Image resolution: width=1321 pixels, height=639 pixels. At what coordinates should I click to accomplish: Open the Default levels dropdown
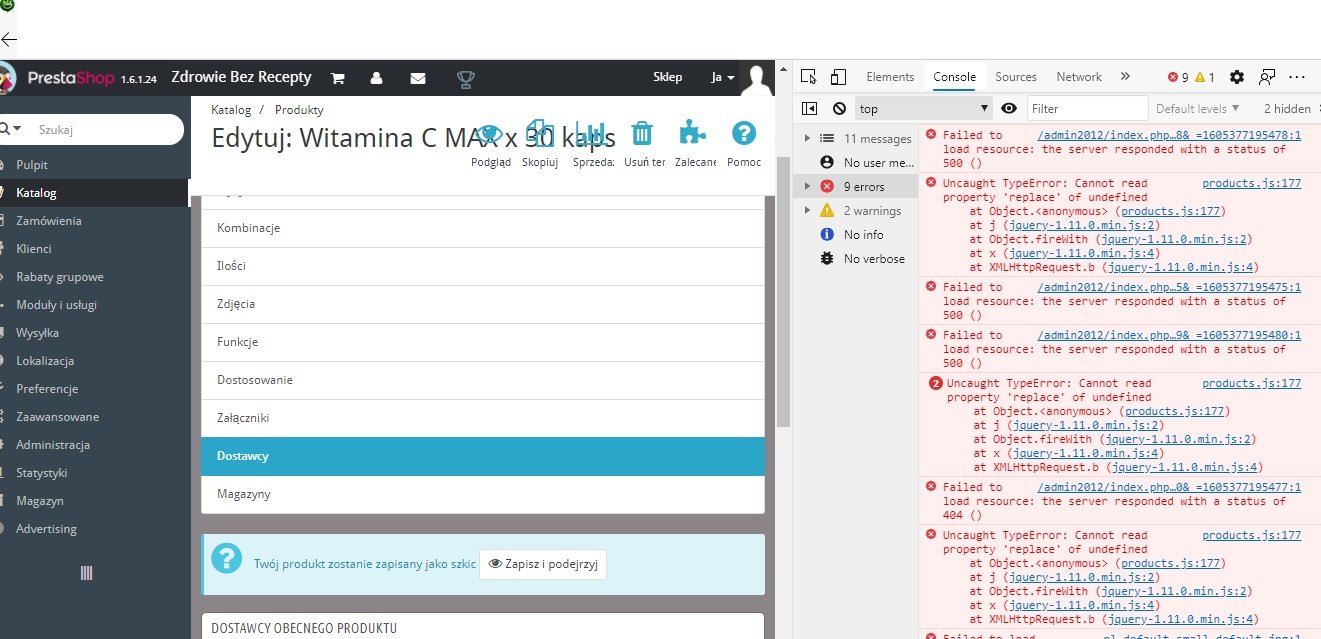click(x=1197, y=109)
